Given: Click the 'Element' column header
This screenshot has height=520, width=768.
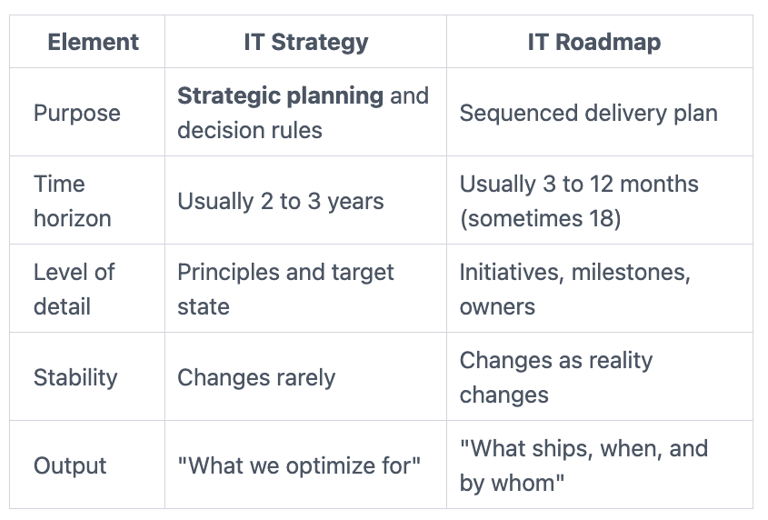Looking at the screenshot, I should click(93, 42).
